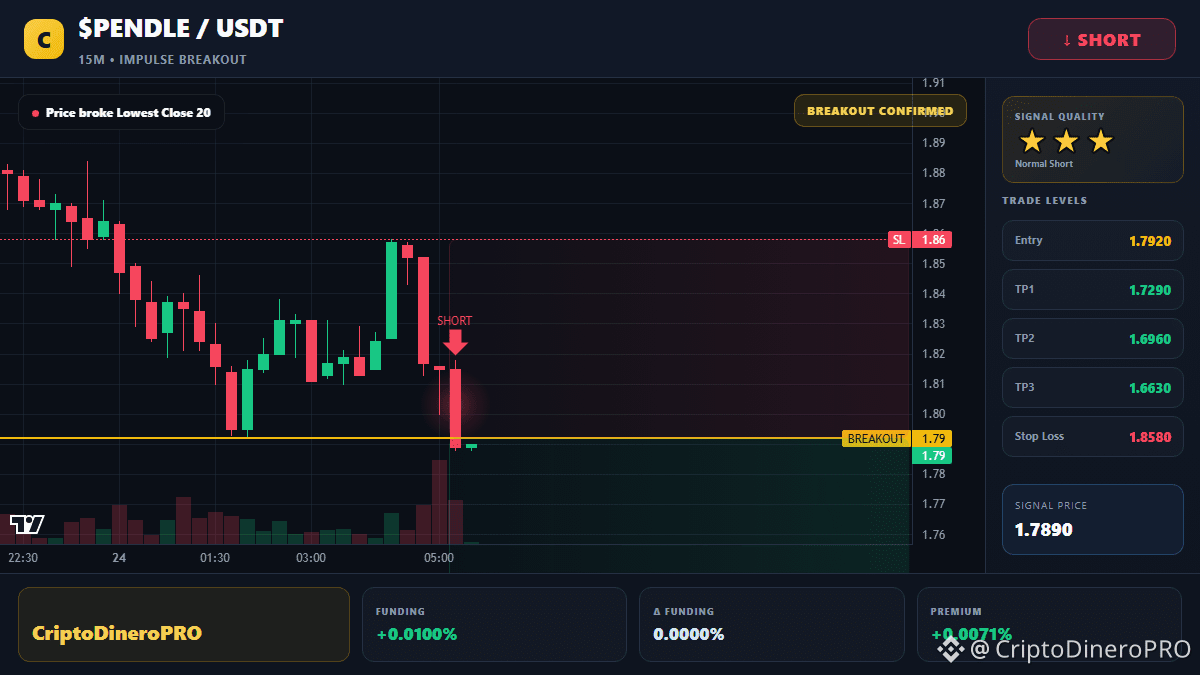
Task: Click the 1.83 price axis label
Action: click(934, 324)
